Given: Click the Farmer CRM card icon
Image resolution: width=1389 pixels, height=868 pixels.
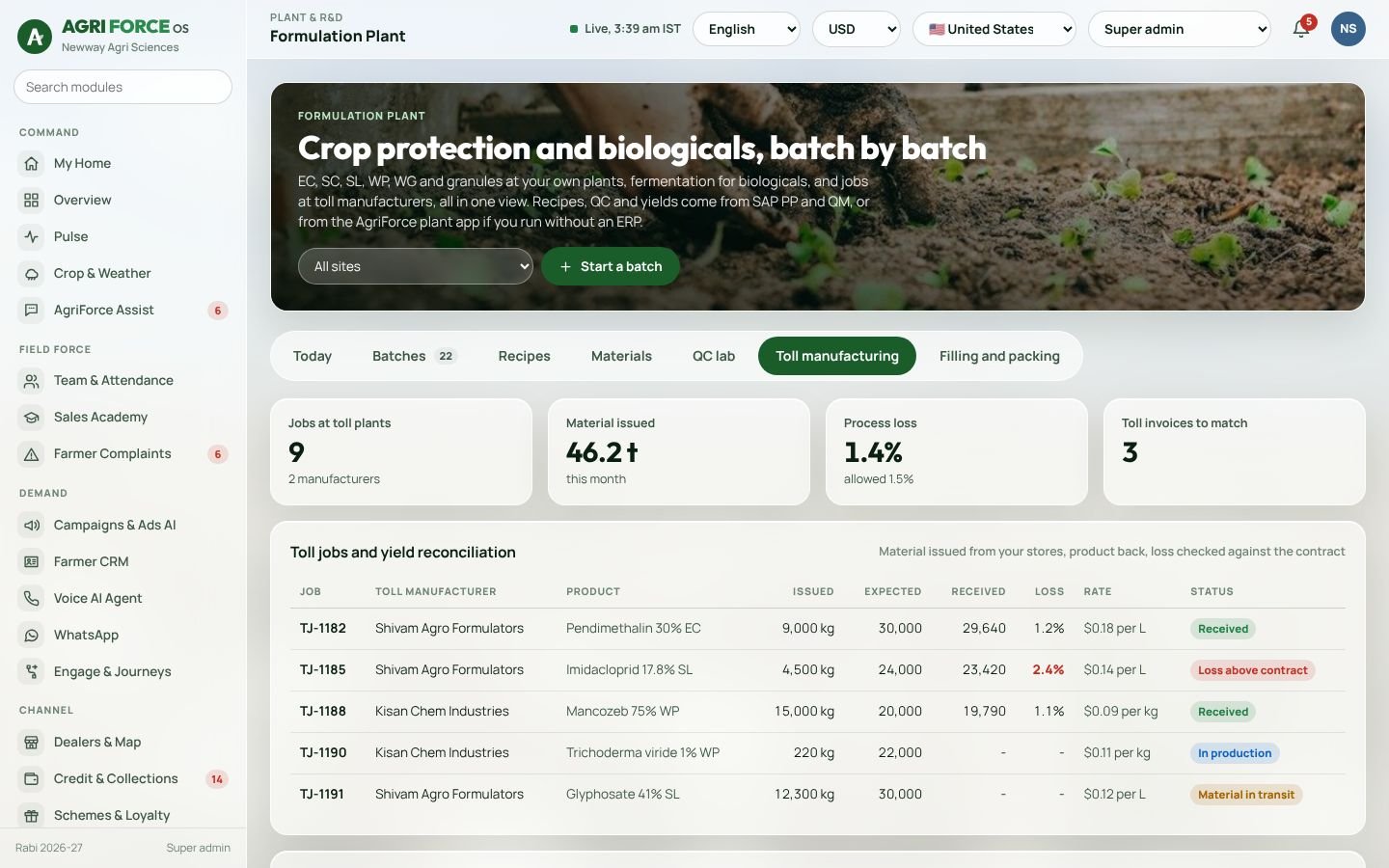Looking at the screenshot, I should [32, 562].
